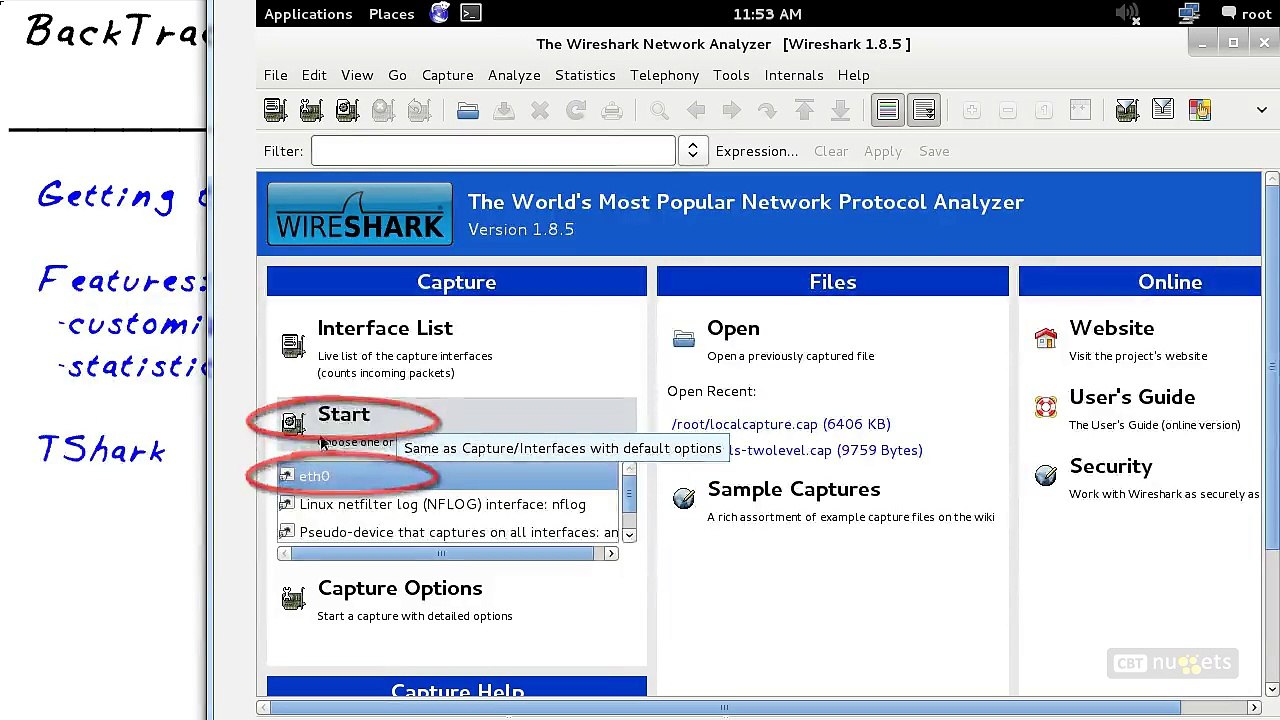The width and height of the screenshot is (1280, 720).
Task: Click the Expression... filter button
Action: click(x=757, y=151)
